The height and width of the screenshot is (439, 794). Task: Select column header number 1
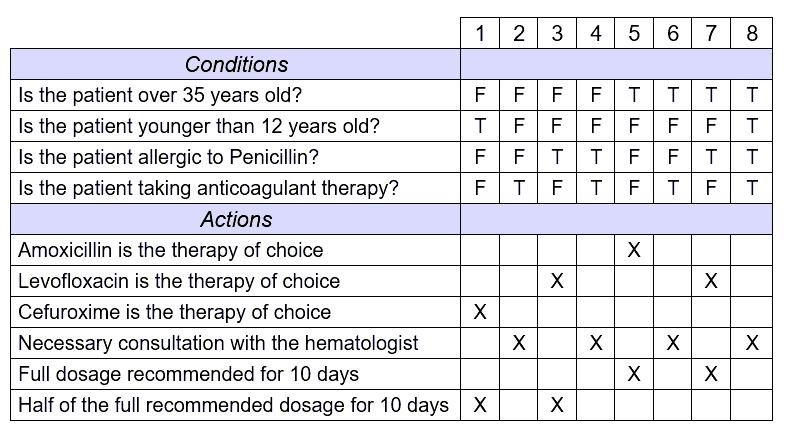coord(480,33)
